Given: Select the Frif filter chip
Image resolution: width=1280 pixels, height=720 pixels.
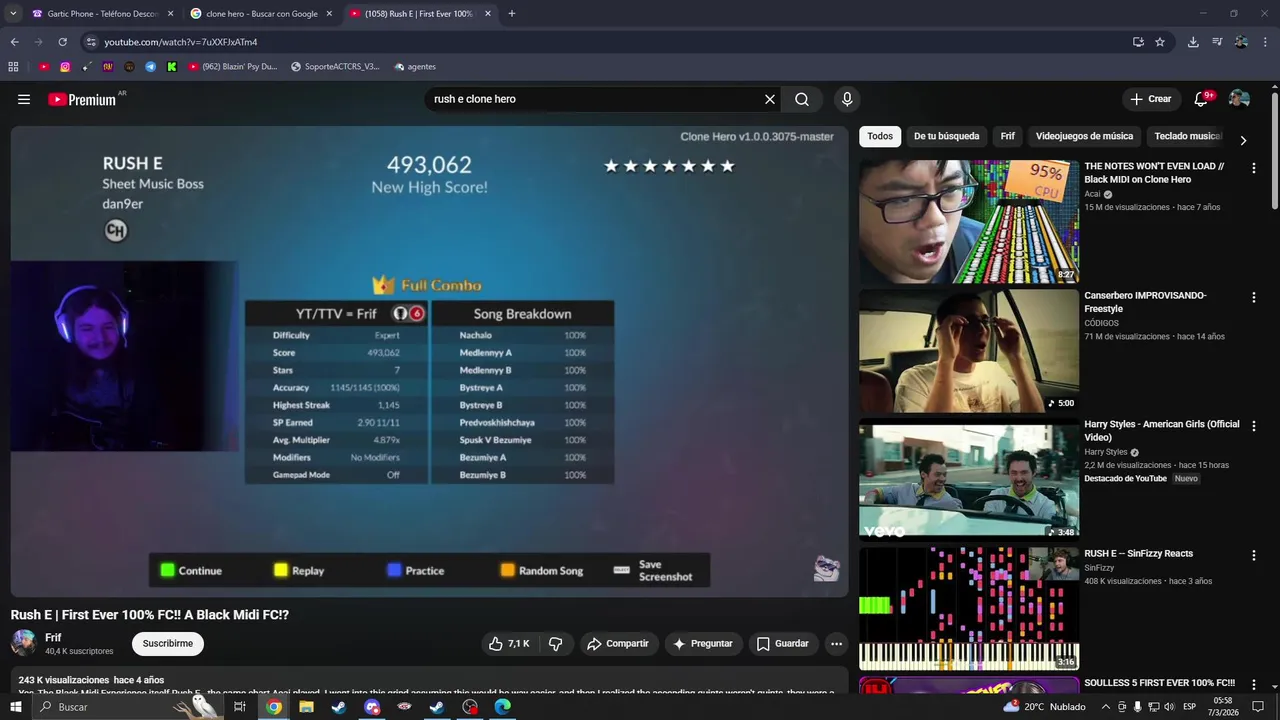Looking at the screenshot, I should coord(1007,136).
